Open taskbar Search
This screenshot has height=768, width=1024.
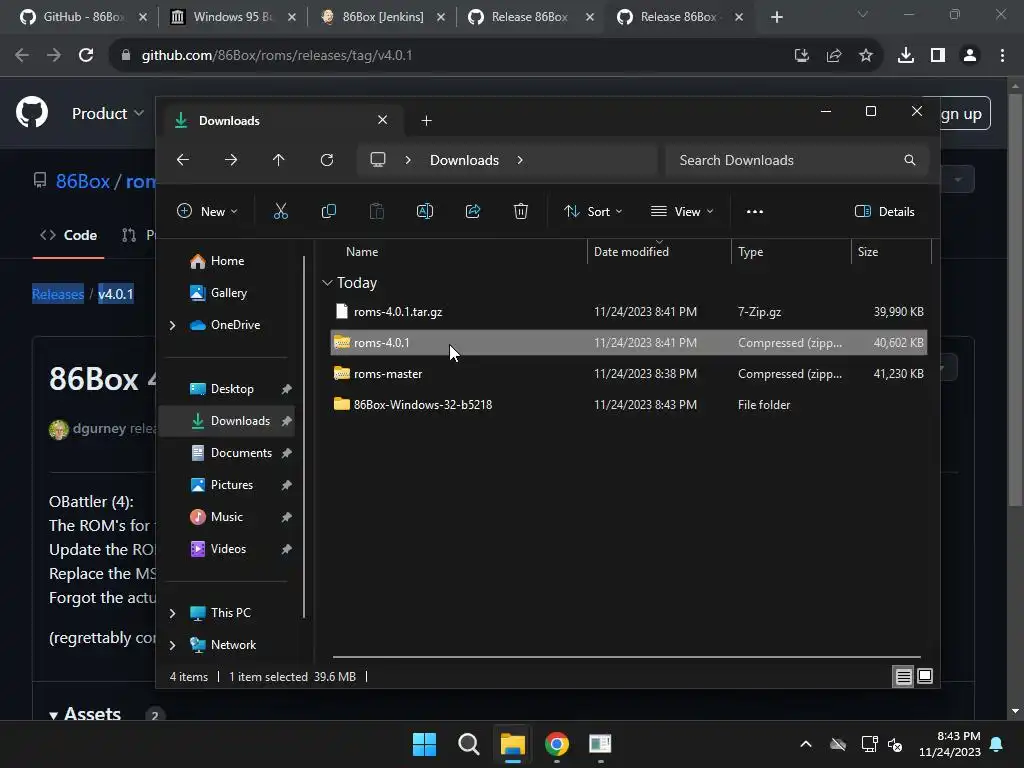point(469,744)
